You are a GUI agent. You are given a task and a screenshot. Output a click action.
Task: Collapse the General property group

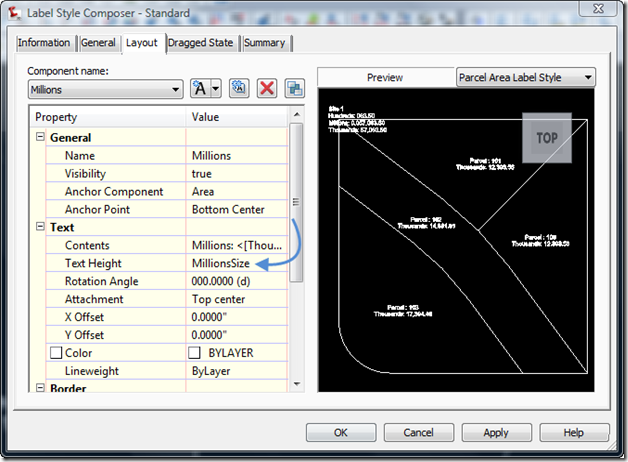[x=41, y=137]
